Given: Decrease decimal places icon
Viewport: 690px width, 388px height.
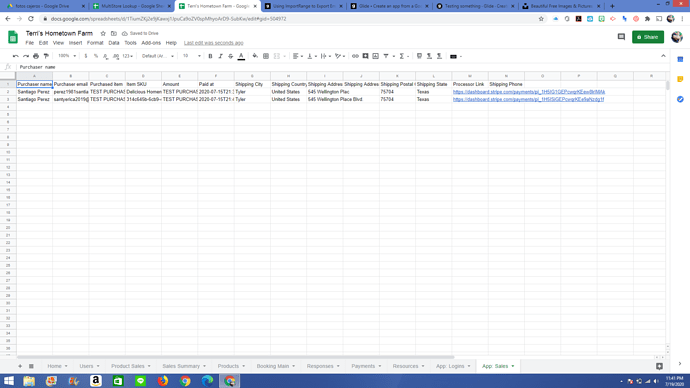Looking at the screenshot, I should click(x=106, y=56).
